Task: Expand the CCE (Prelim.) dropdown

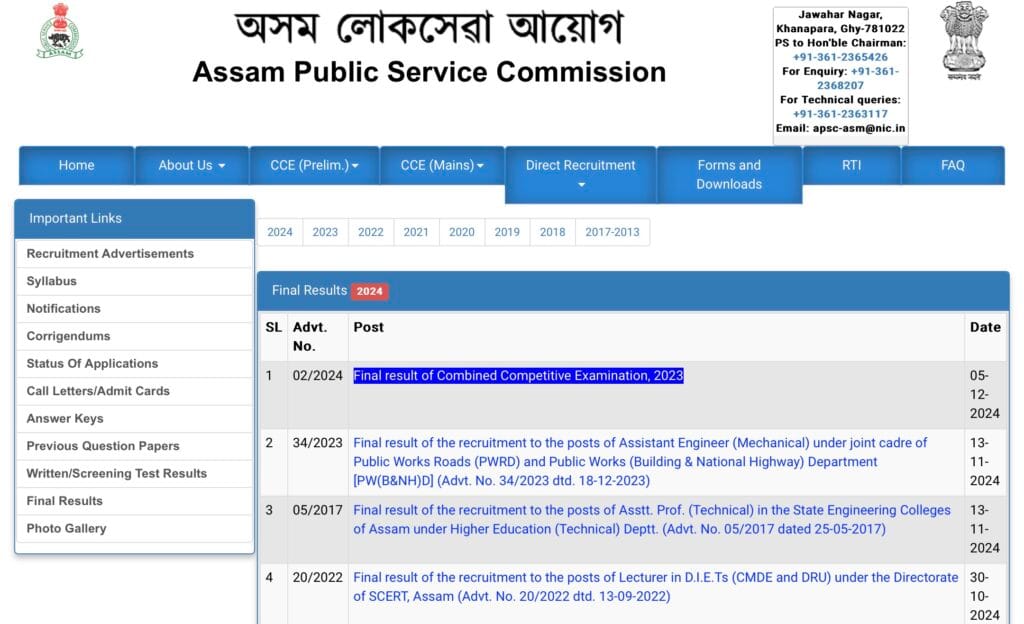Action: coord(314,166)
